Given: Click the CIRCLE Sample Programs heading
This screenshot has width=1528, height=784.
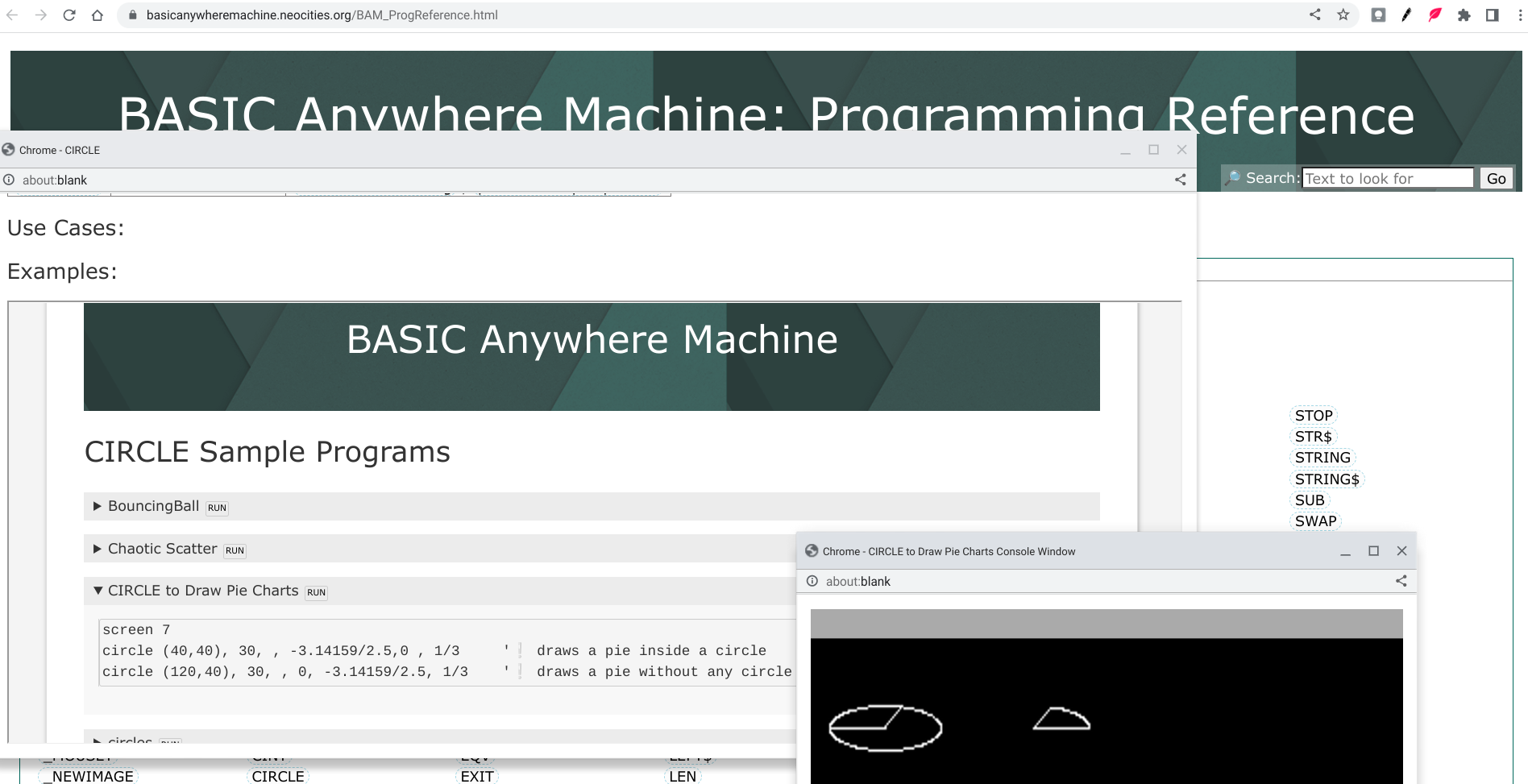Looking at the screenshot, I should pos(268,452).
